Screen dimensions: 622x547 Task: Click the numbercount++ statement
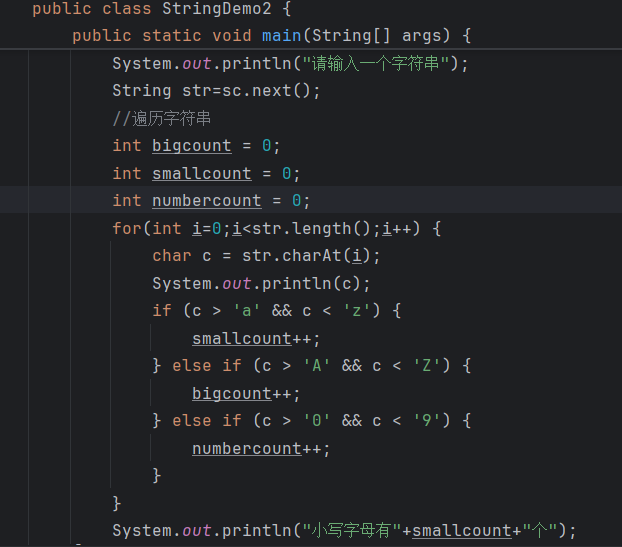pyautogui.click(x=261, y=449)
